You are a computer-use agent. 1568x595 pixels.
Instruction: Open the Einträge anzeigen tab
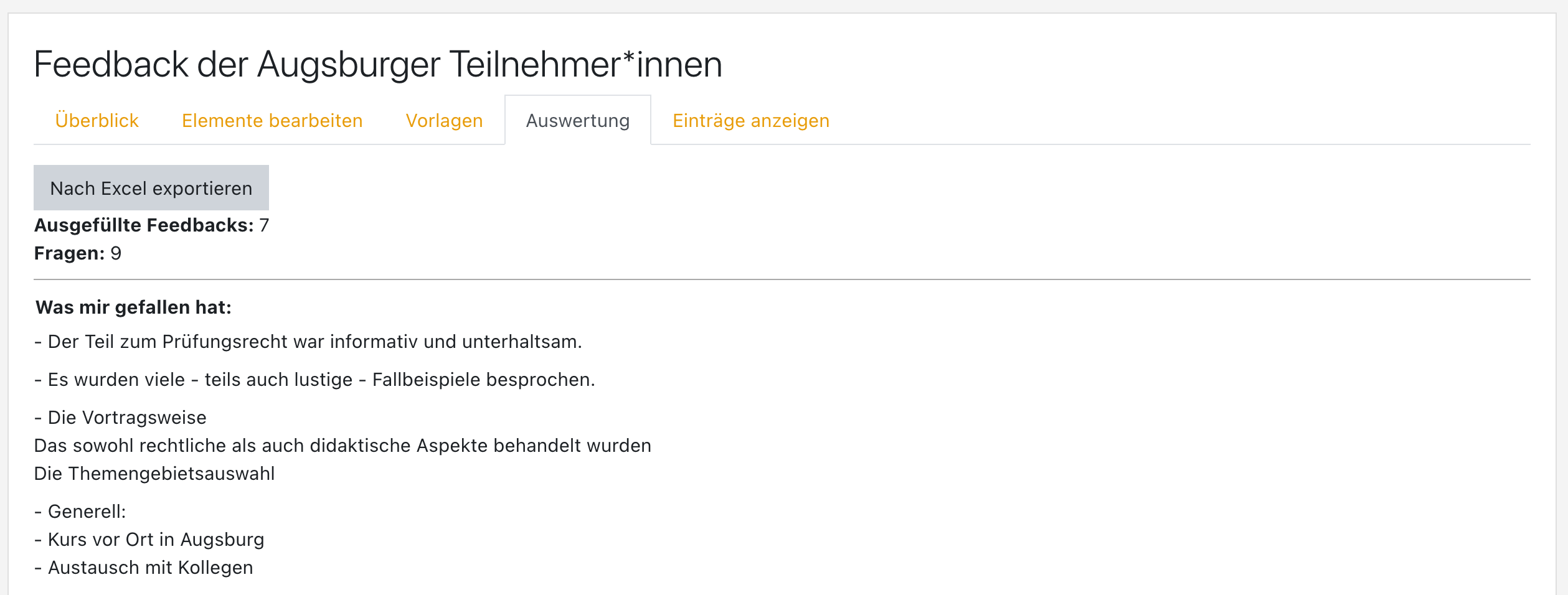point(750,120)
